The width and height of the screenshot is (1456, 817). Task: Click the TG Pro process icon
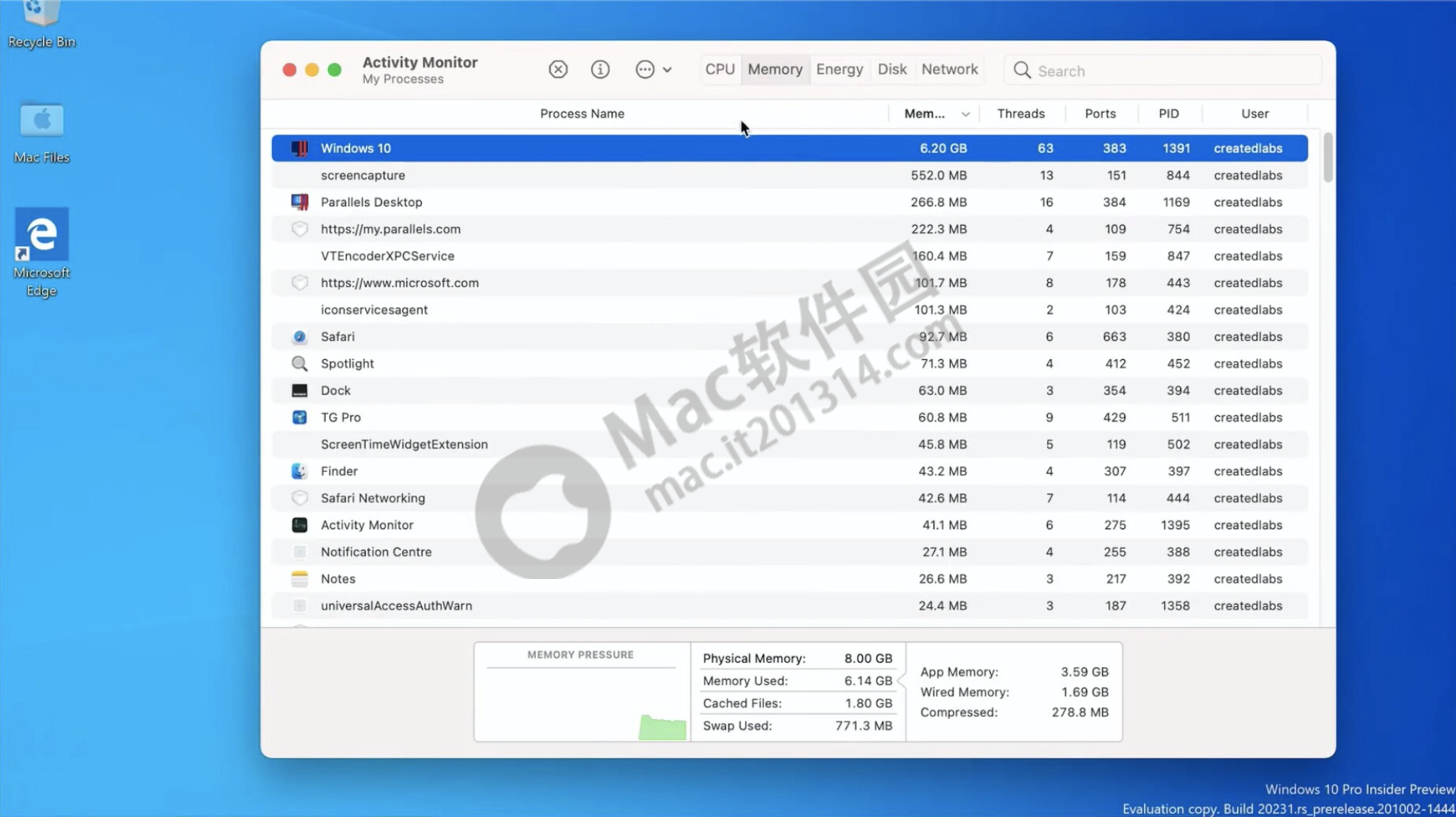pos(300,418)
